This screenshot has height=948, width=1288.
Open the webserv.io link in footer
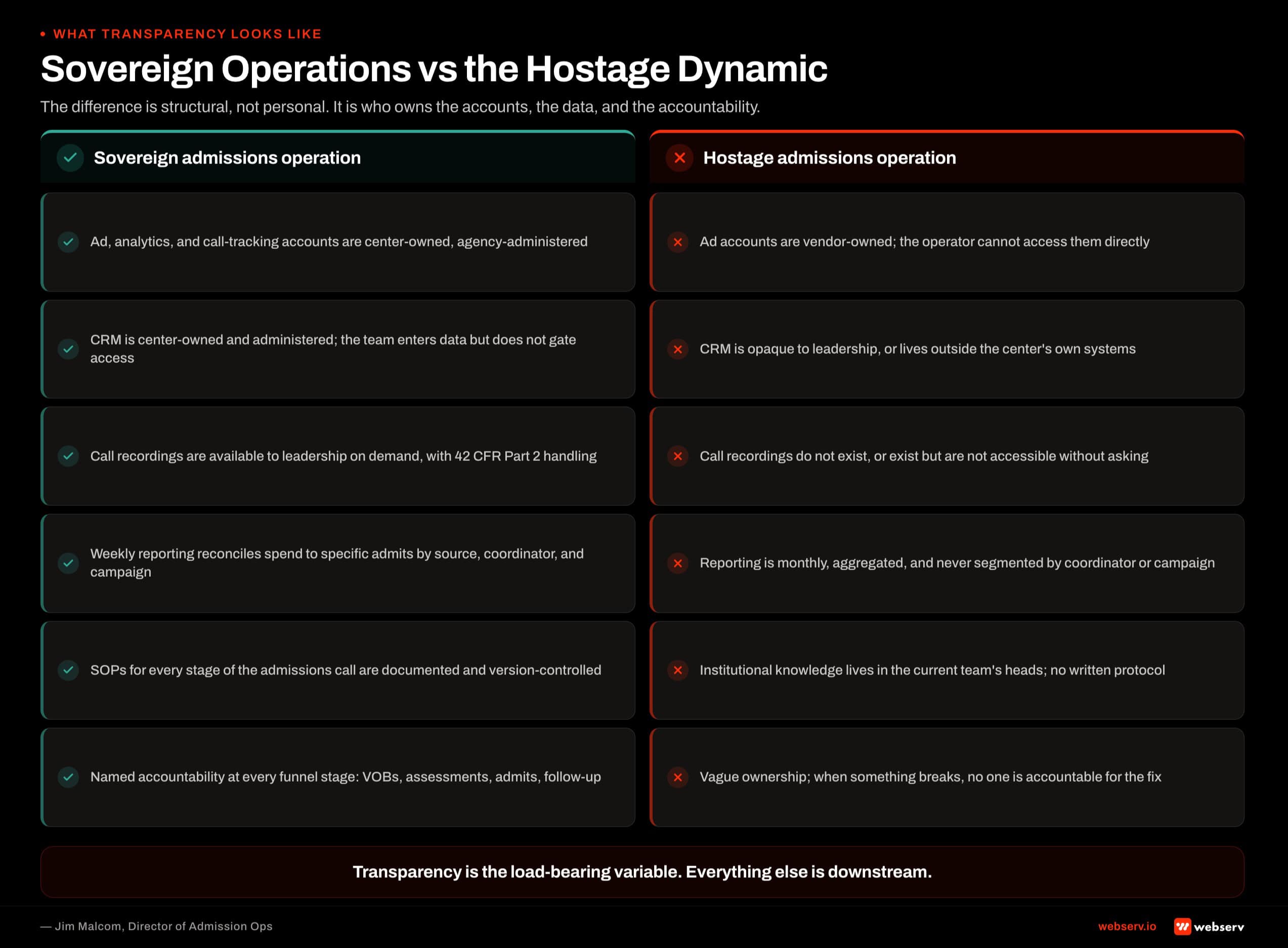coord(1127,926)
